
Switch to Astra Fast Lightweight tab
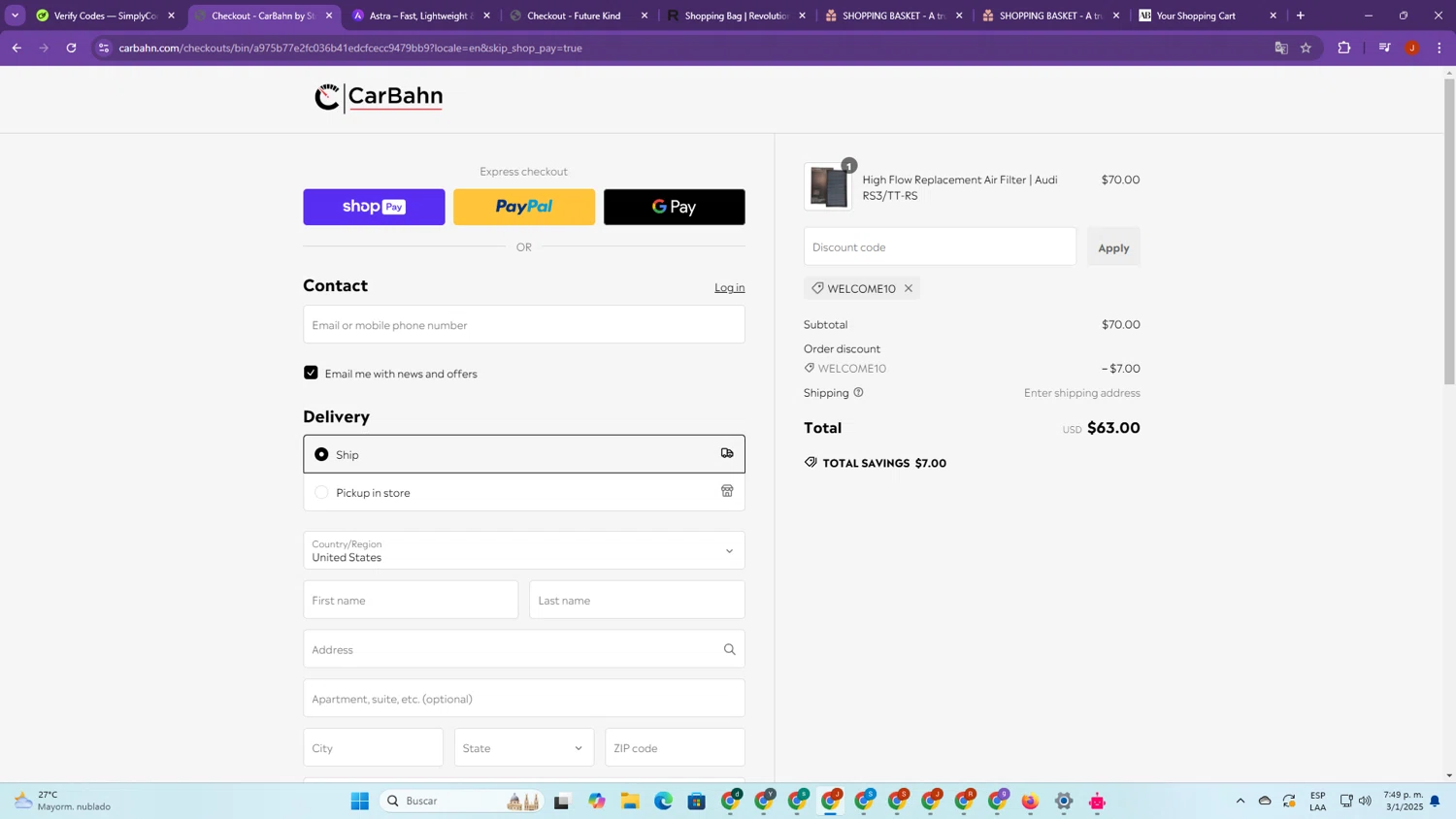(x=421, y=16)
